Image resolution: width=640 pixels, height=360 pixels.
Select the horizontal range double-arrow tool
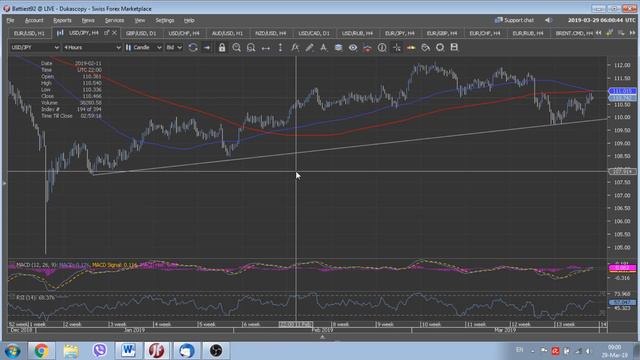click(x=266, y=48)
